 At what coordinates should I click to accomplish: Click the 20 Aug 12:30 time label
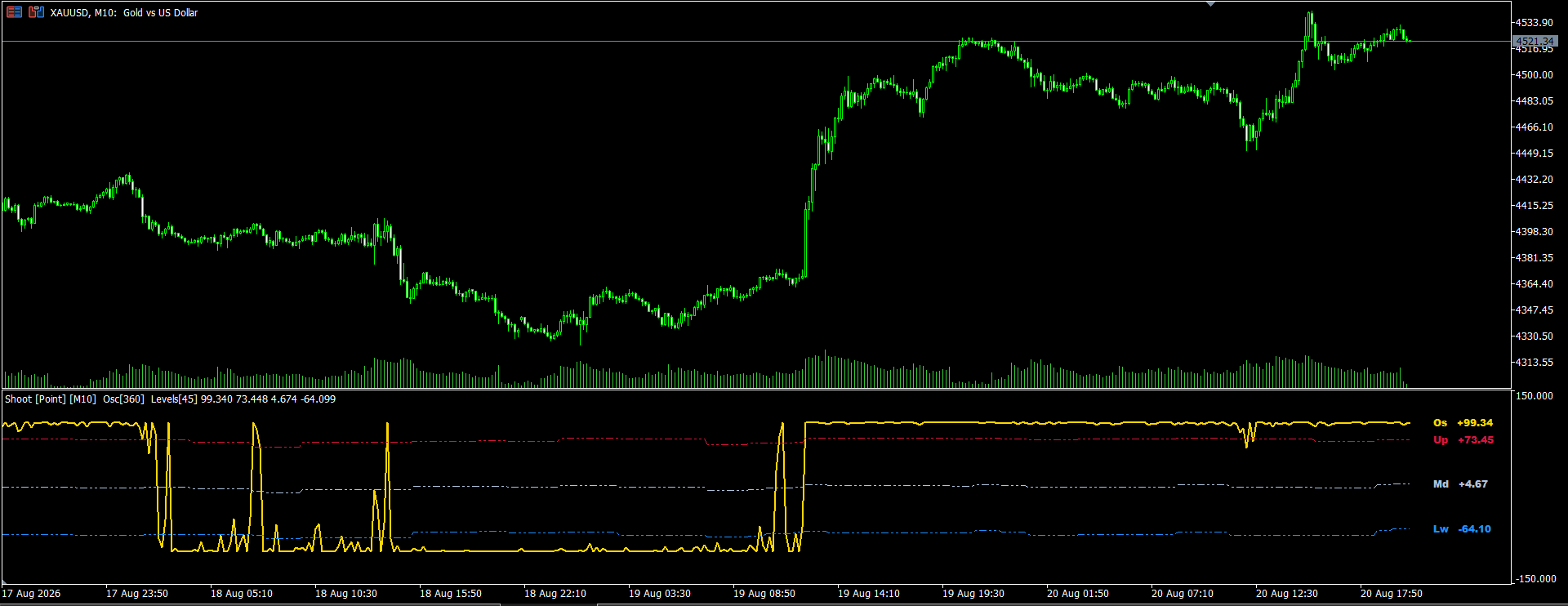tap(1287, 594)
